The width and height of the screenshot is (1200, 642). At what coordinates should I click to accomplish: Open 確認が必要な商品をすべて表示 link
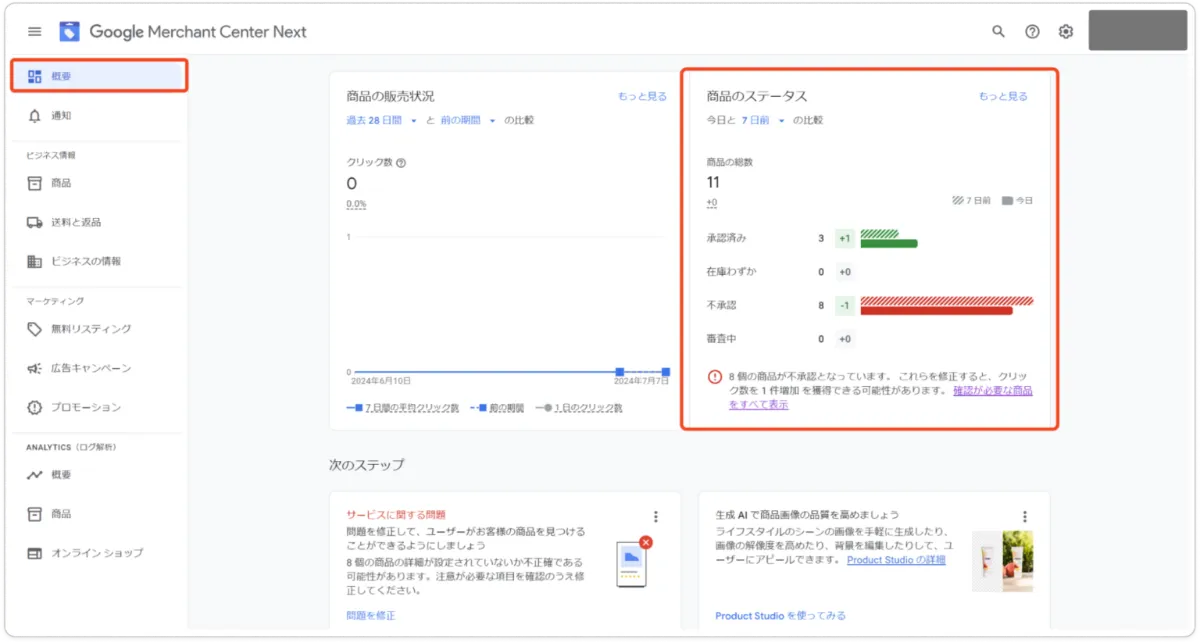click(x=881, y=398)
